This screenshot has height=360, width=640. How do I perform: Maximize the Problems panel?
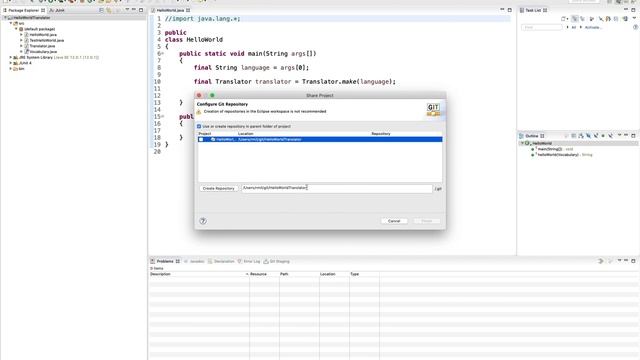[x=633, y=260]
